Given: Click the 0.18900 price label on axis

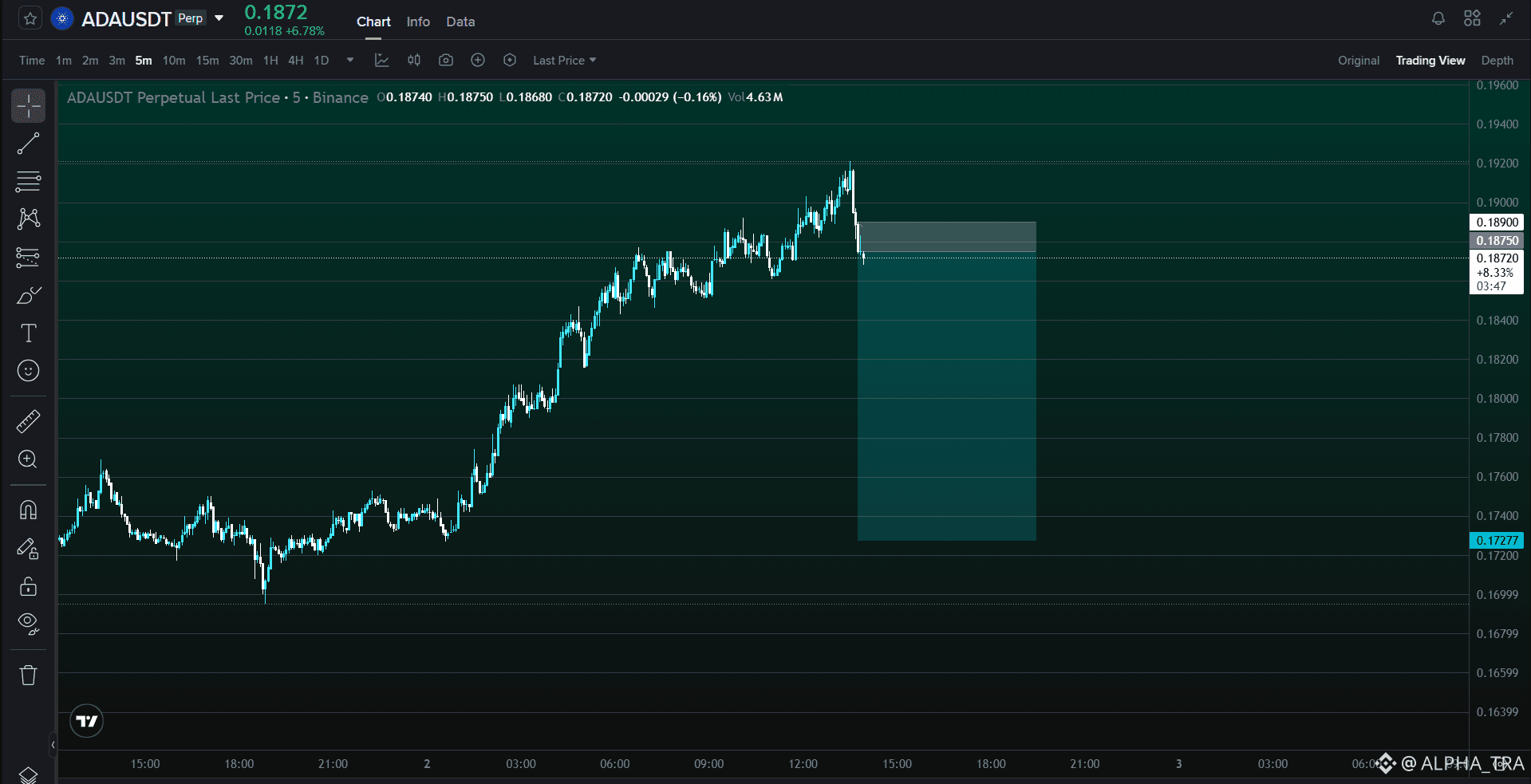Looking at the screenshot, I should pos(1497,223).
